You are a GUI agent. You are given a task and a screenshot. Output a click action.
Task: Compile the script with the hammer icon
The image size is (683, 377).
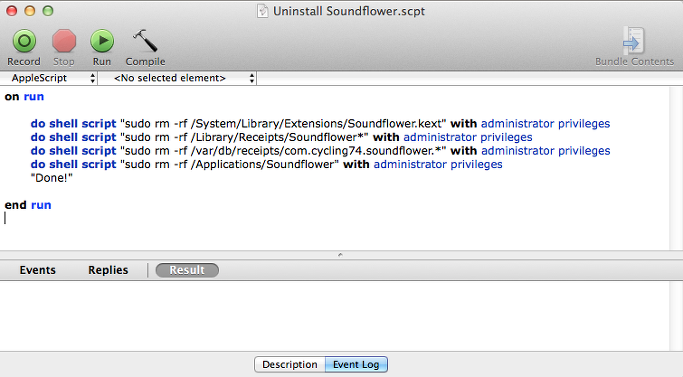pos(145,41)
